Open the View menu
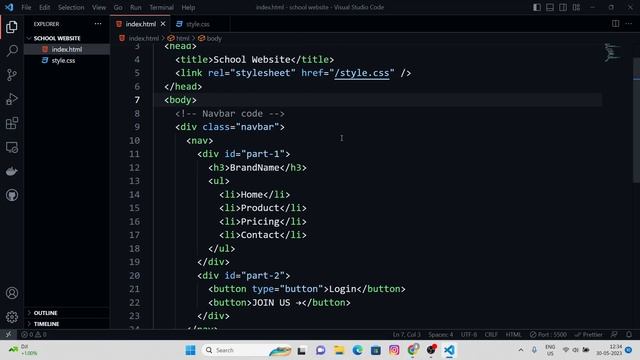The width and height of the screenshot is (640, 360). pyautogui.click(x=99, y=7)
